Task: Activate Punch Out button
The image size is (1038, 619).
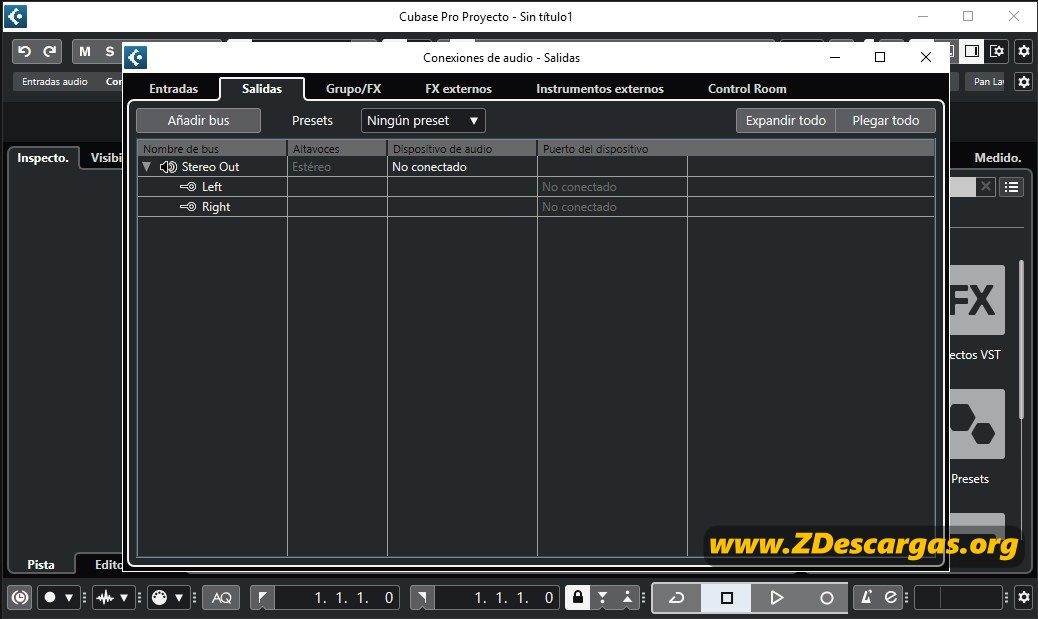Action: point(627,598)
